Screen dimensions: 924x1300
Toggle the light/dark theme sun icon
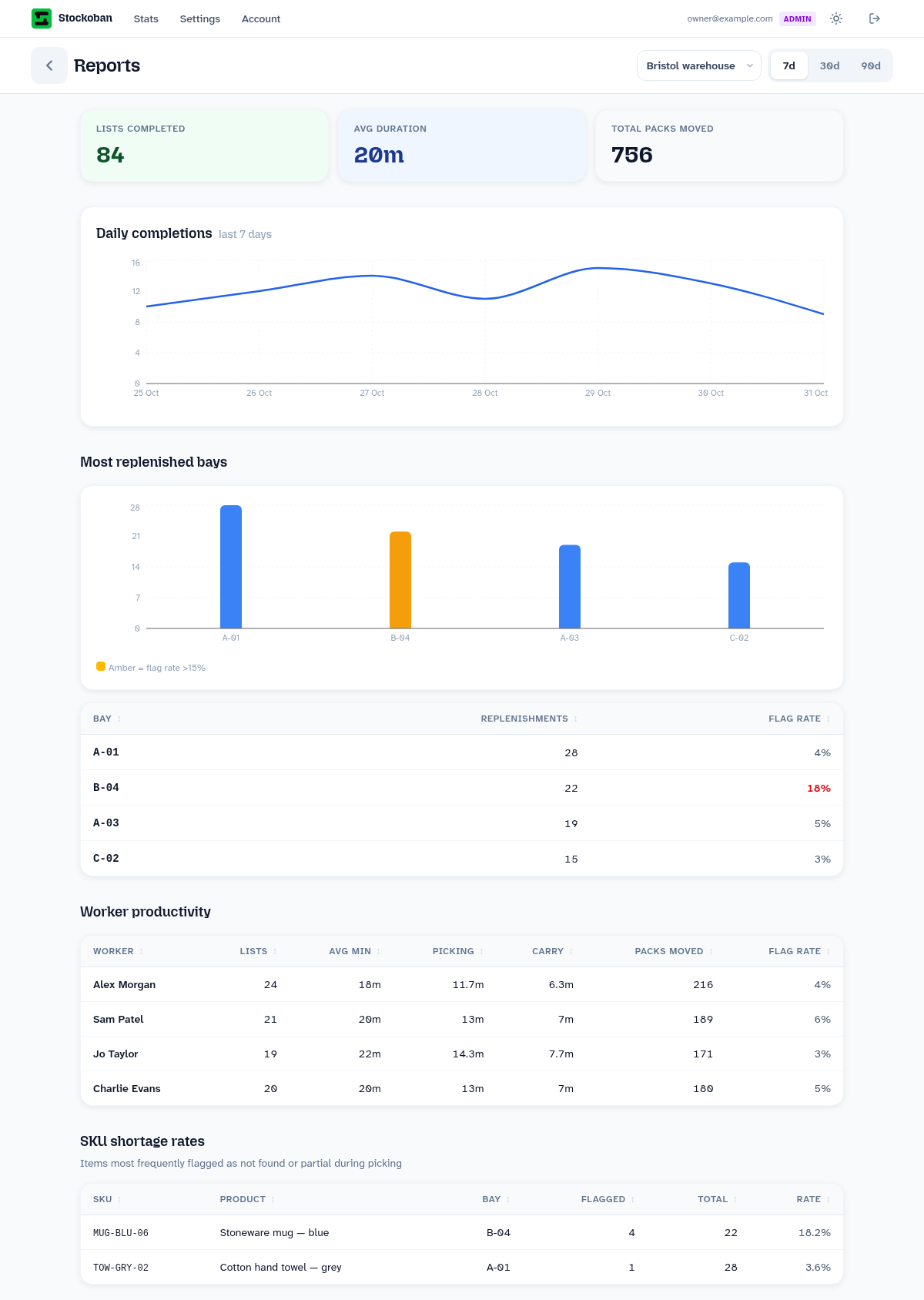click(836, 18)
